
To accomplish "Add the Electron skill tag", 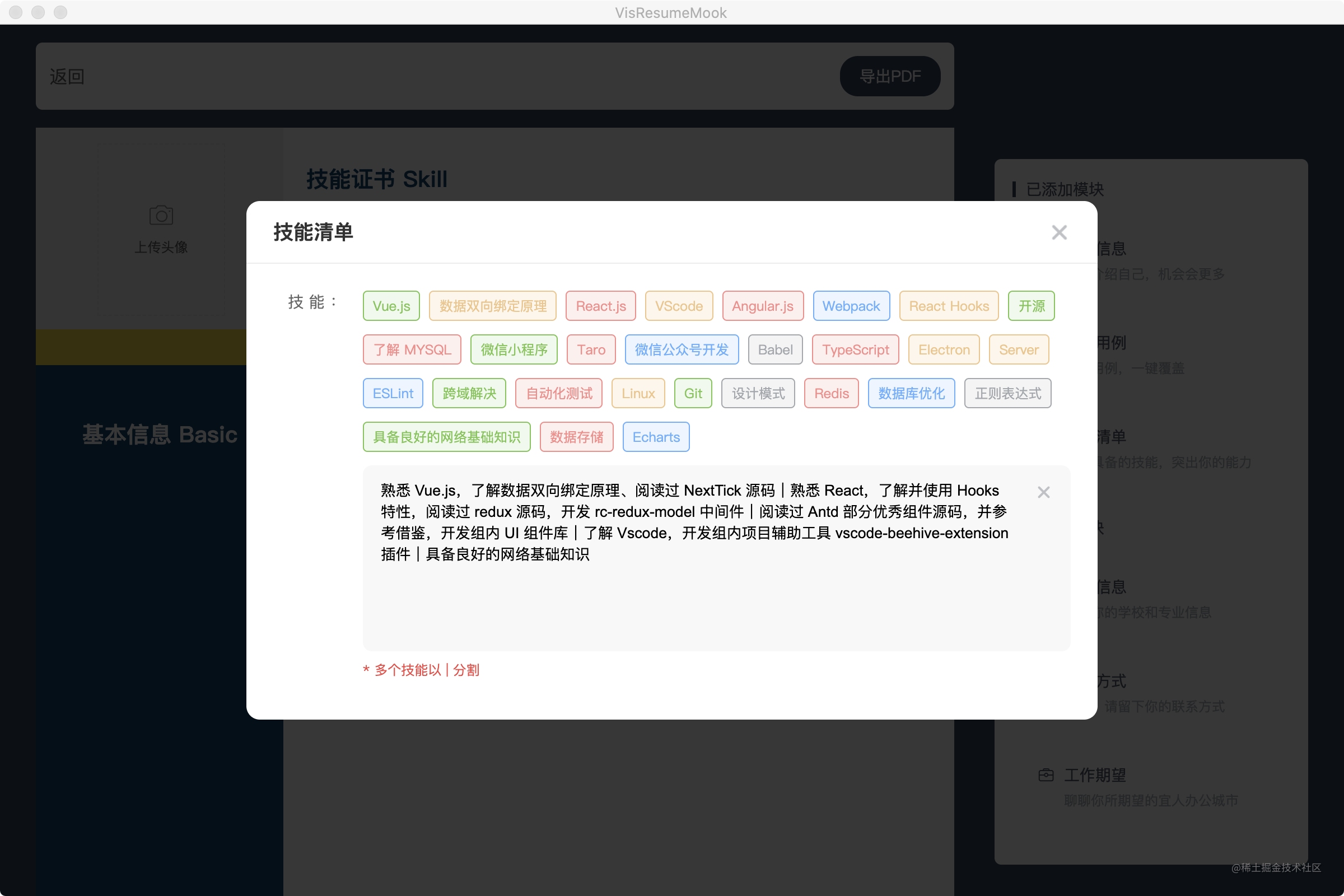I will click(944, 349).
